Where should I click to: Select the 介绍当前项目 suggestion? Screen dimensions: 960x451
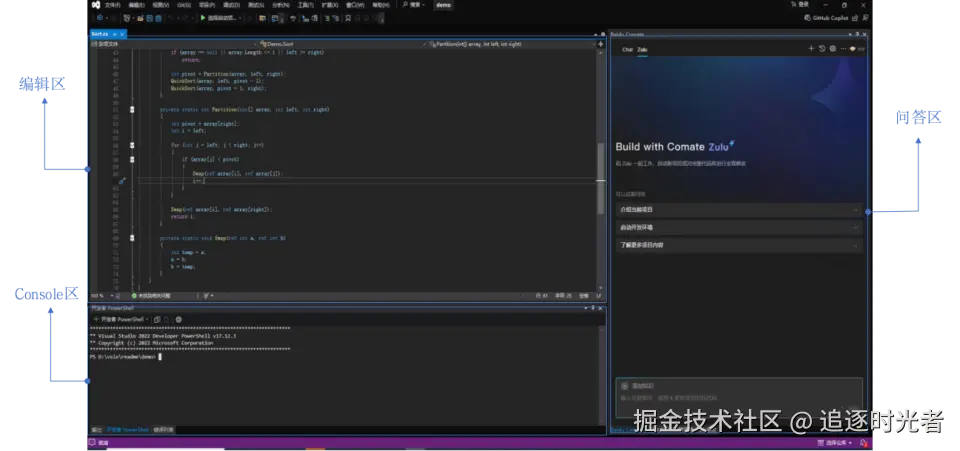(x=739, y=210)
